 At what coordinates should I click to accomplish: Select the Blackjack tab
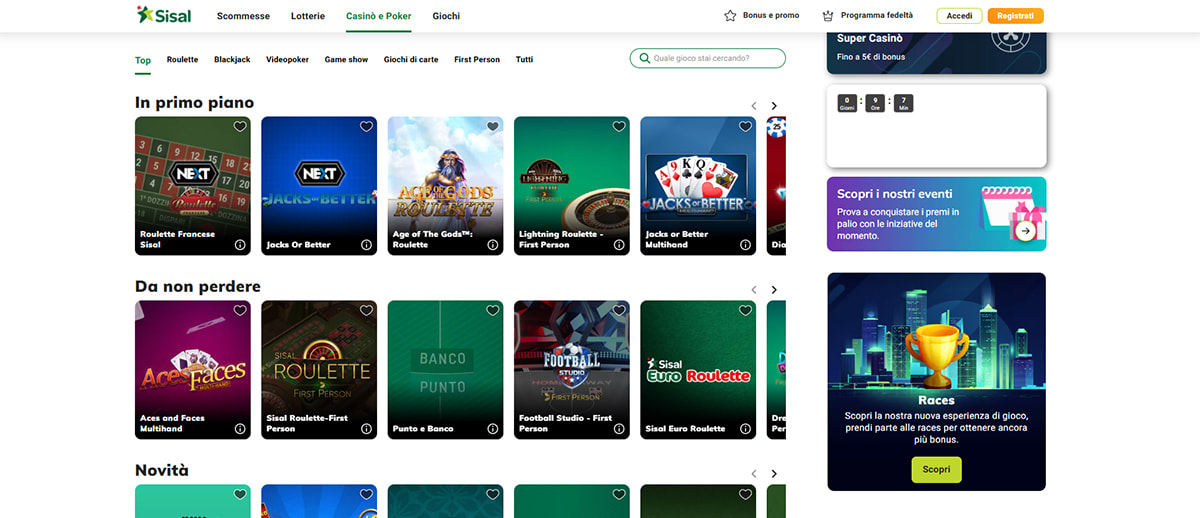coord(232,60)
